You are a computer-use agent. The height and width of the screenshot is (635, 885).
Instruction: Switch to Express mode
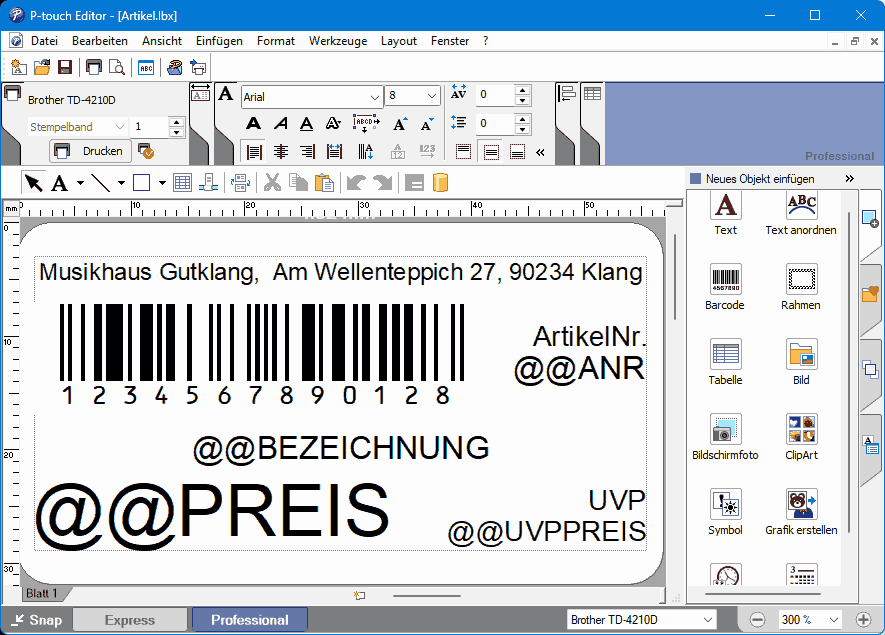coord(130,620)
